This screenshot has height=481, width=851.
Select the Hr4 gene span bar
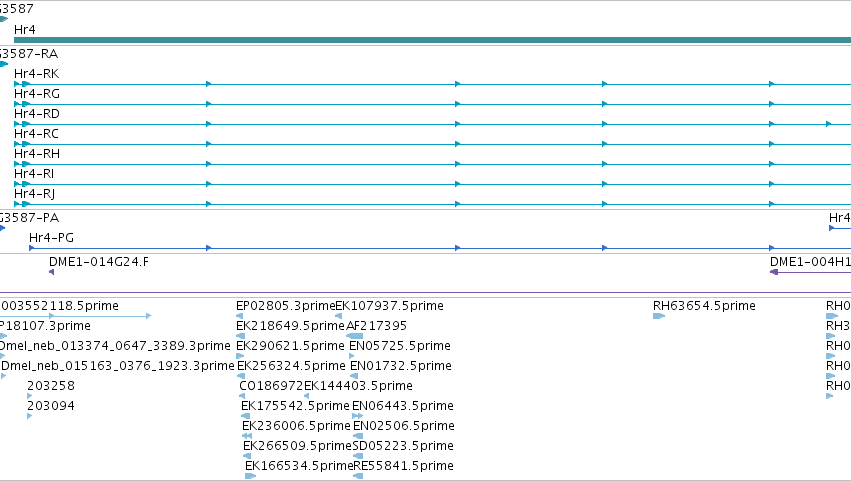433,40
